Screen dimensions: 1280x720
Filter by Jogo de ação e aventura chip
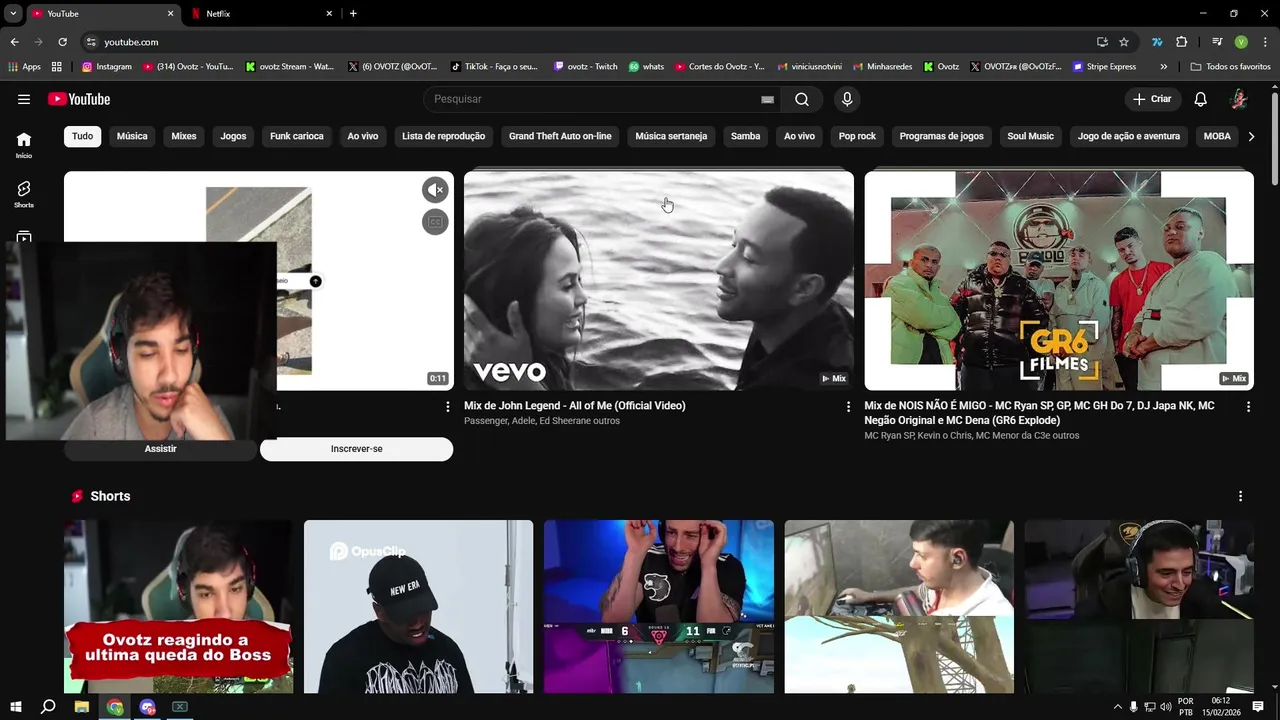(1129, 136)
